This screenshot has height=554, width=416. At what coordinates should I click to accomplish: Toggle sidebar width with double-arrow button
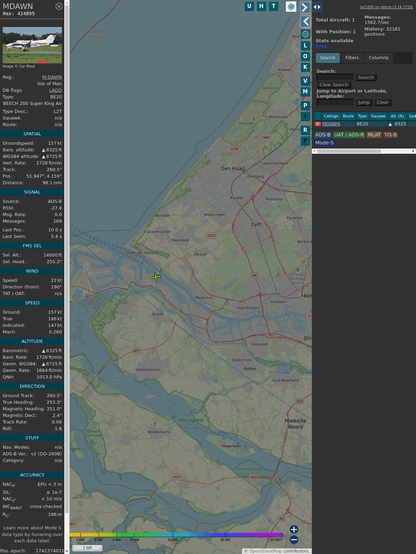[x=317, y=7]
